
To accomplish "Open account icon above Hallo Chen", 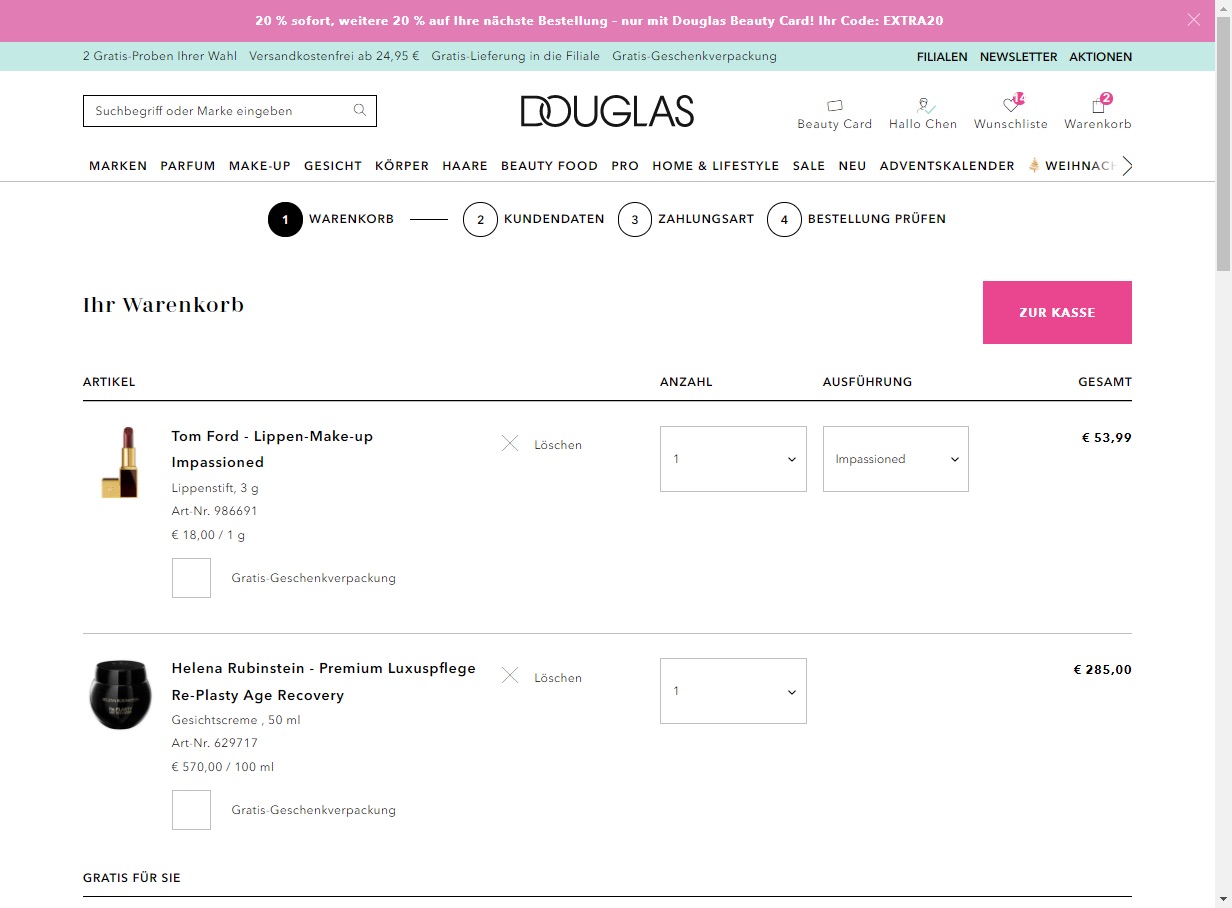I will [x=925, y=105].
